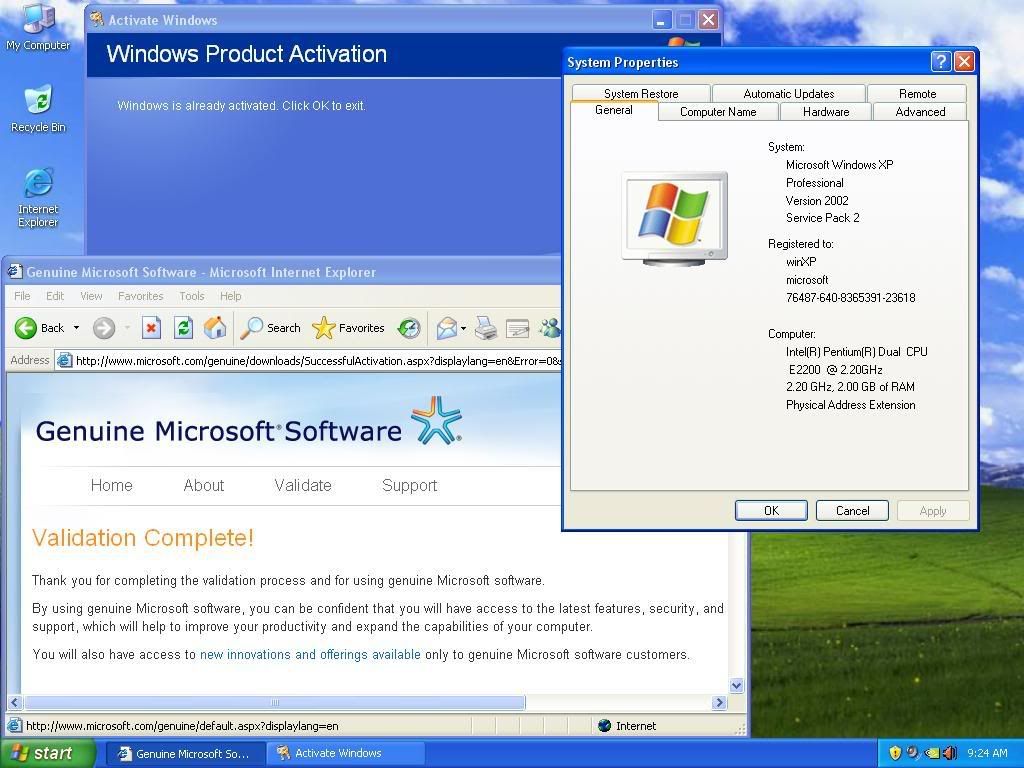Screen dimensions: 1024x768
Task: Open the Help menu in Internet Explorer
Action: [x=231, y=296]
